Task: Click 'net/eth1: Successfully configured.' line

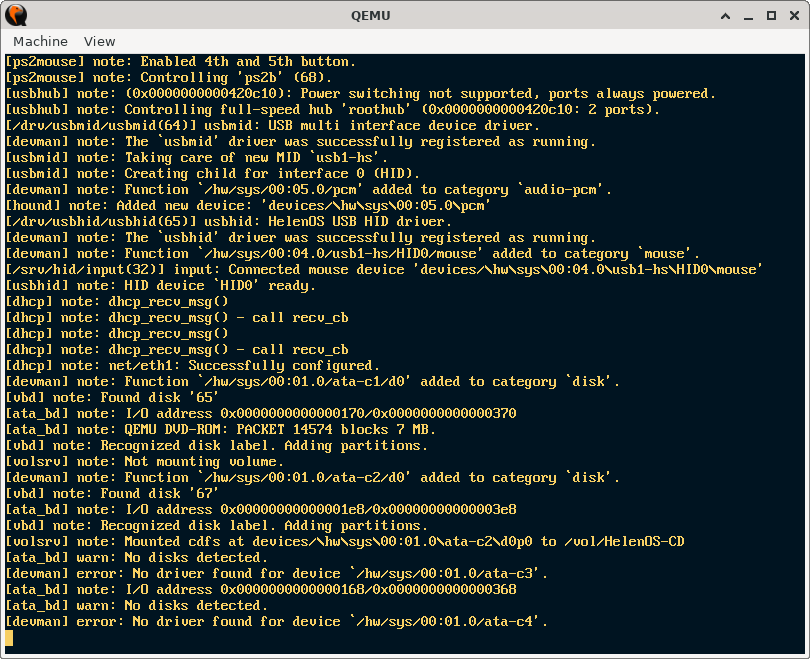Action: point(193,366)
